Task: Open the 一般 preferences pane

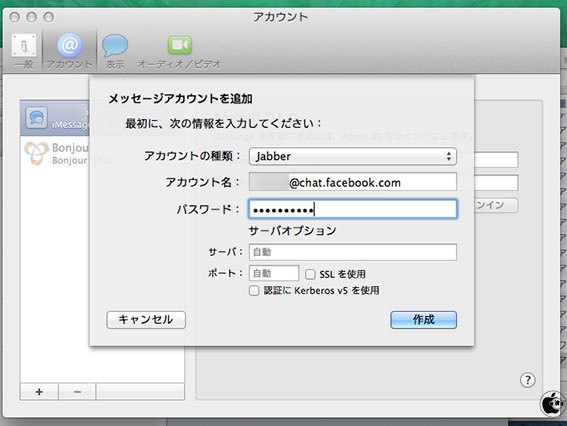Action: point(24,51)
